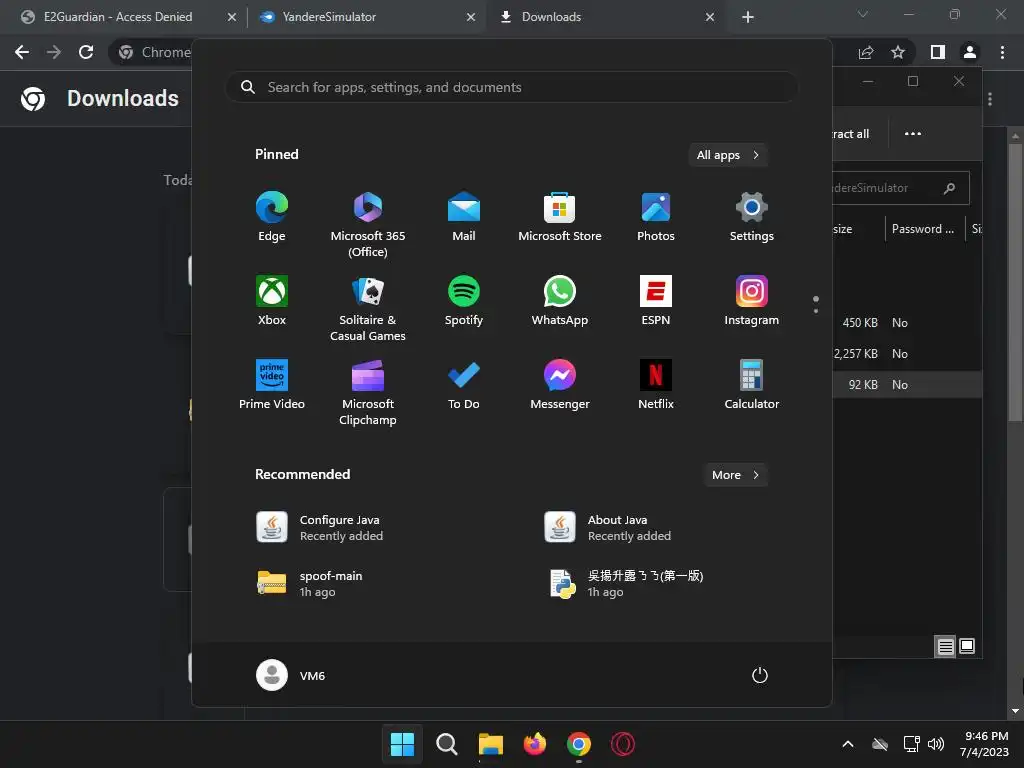Open taskbar Search
Image resolution: width=1024 pixels, height=768 pixels.
[447, 744]
